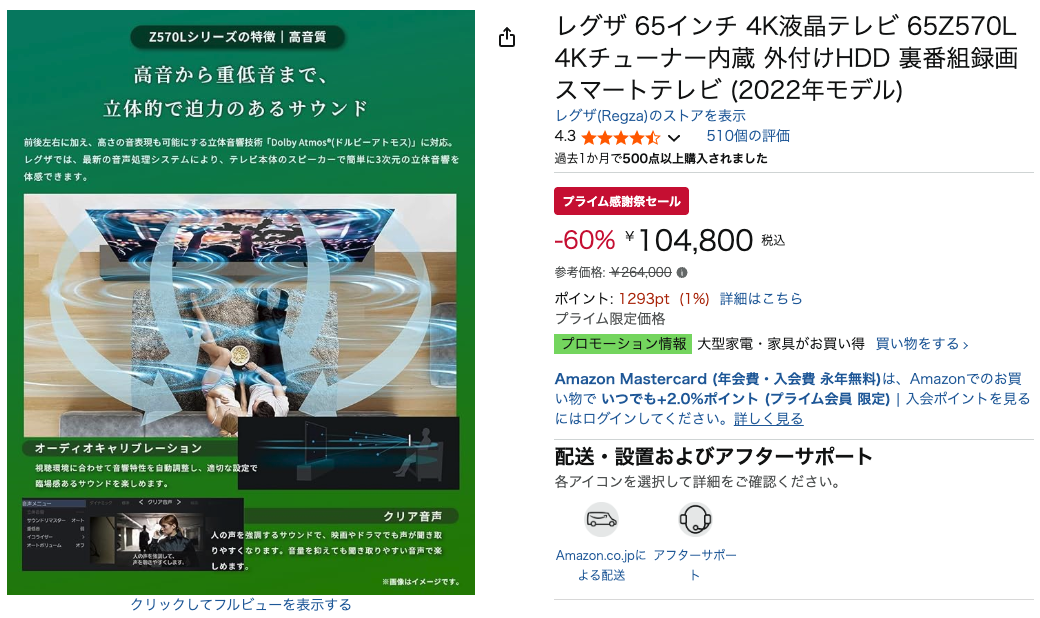Follow the 買い物をする promotion link
The width and height of the screenshot is (1040, 618).
pyautogui.click(x=922, y=343)
